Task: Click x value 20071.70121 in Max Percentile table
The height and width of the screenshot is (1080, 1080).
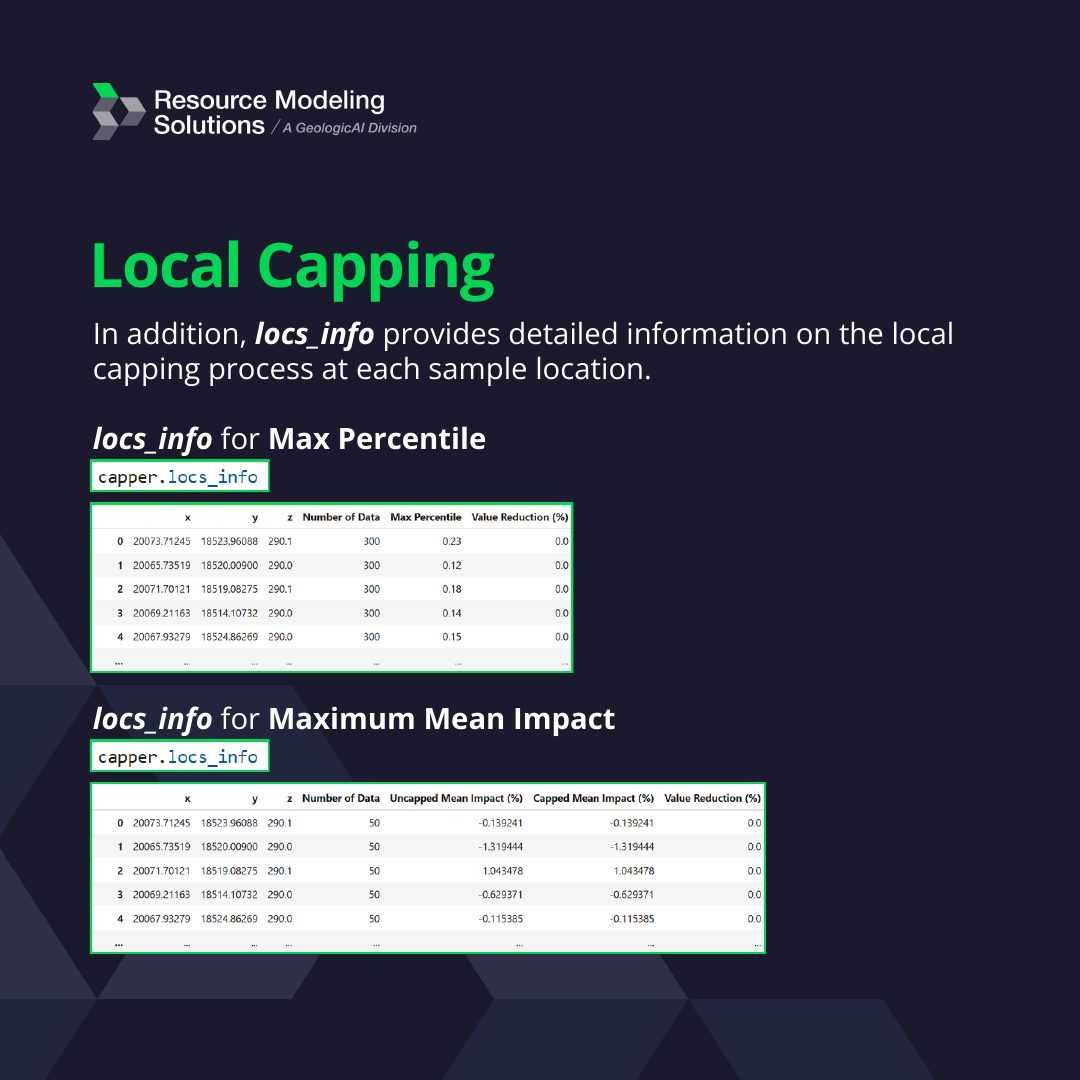Action: coord(161,589)
